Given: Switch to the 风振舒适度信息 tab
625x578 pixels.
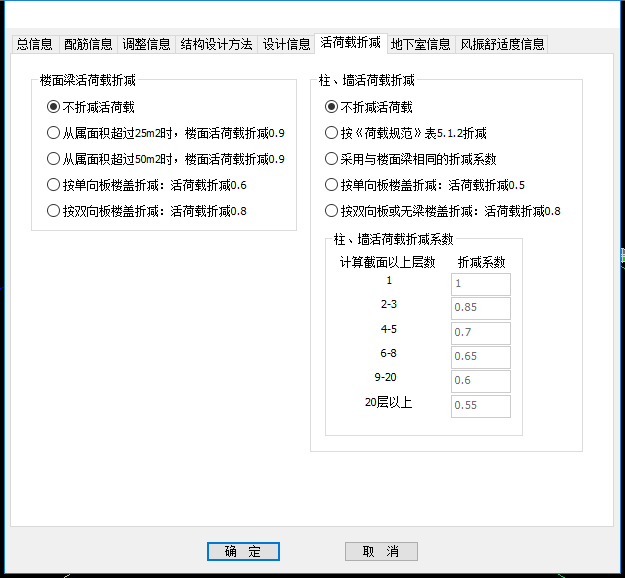Looking at the screenshot, I should point(502,44).
